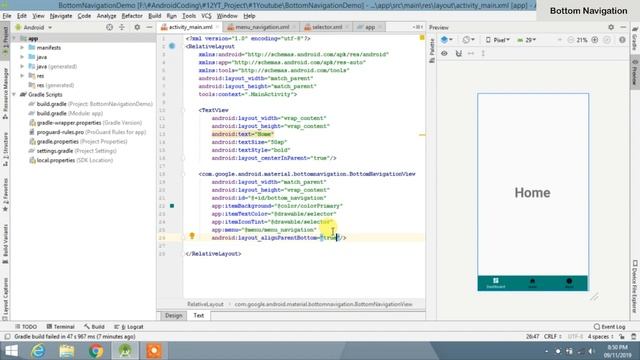The image size is (640, 360).
Task: Select local.properties file
Action: [70, 160]
